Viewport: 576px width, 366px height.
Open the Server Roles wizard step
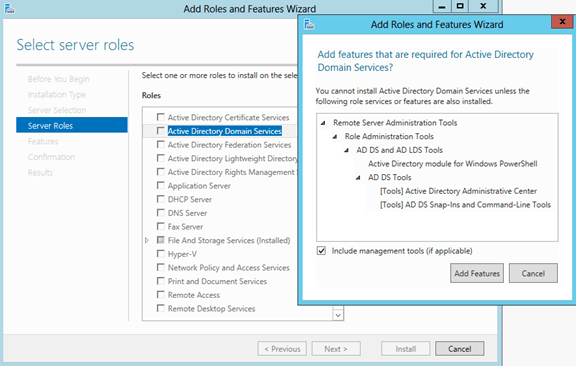coord(72,125)
